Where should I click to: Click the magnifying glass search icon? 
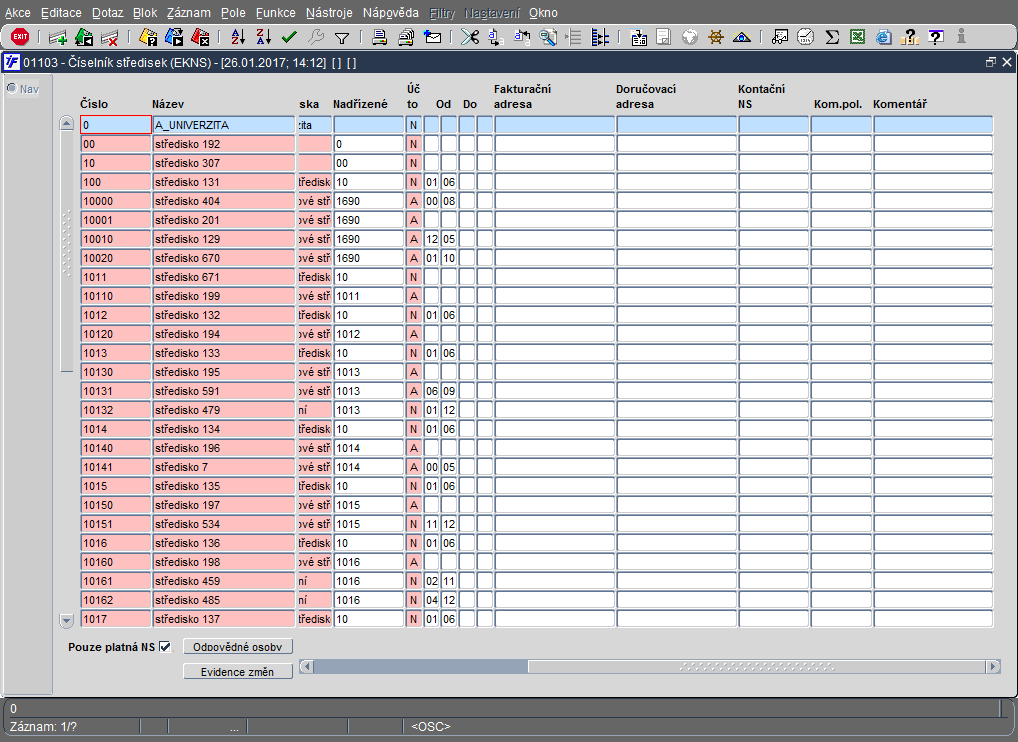point(549,38)
